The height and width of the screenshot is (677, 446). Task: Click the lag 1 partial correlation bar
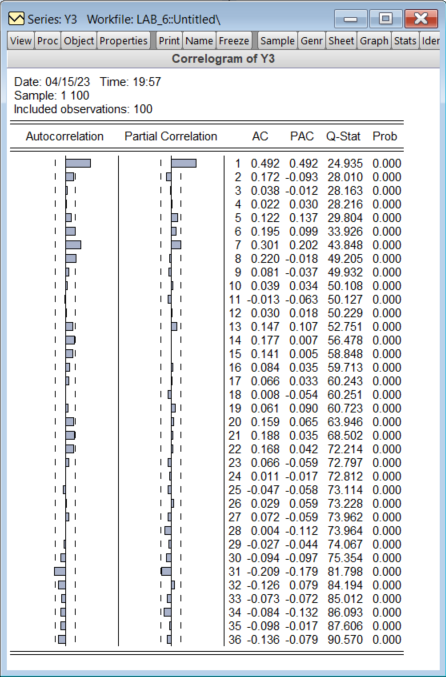[x=184, y=163]
